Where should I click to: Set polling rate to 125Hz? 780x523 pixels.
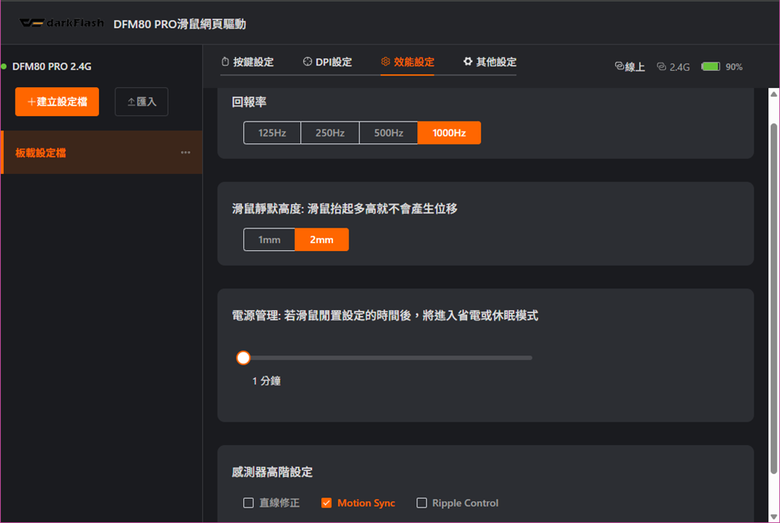(x=272, y=133)
